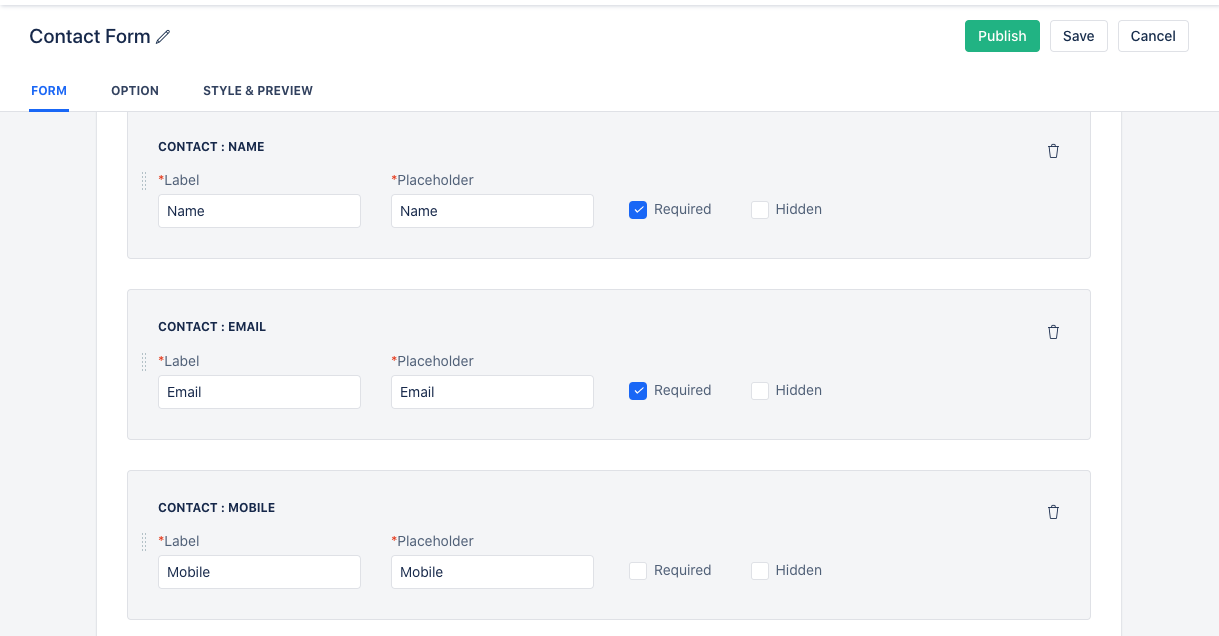Screen dimensions: 1219x636
Task: Open the Option tab
Action: point(135,91)
